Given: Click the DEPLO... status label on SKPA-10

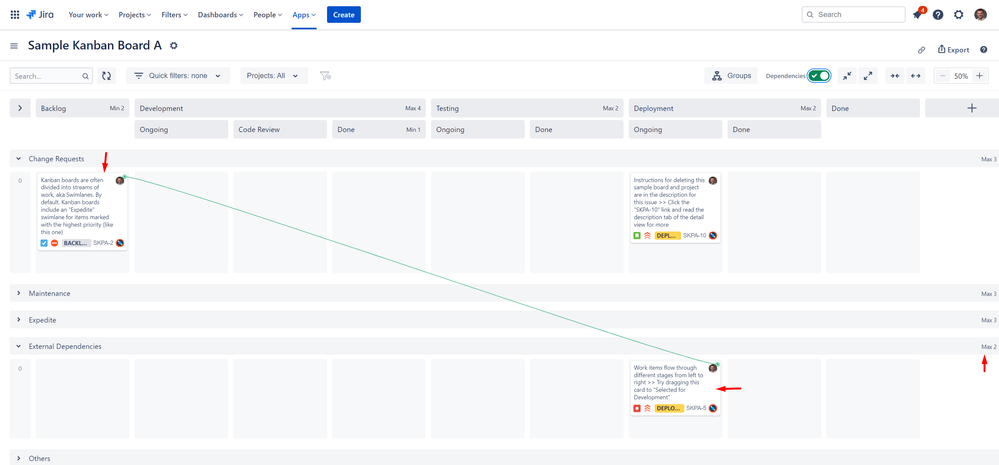Looking at the screenshot, I should pyautogui.click(x=667, y=236).
